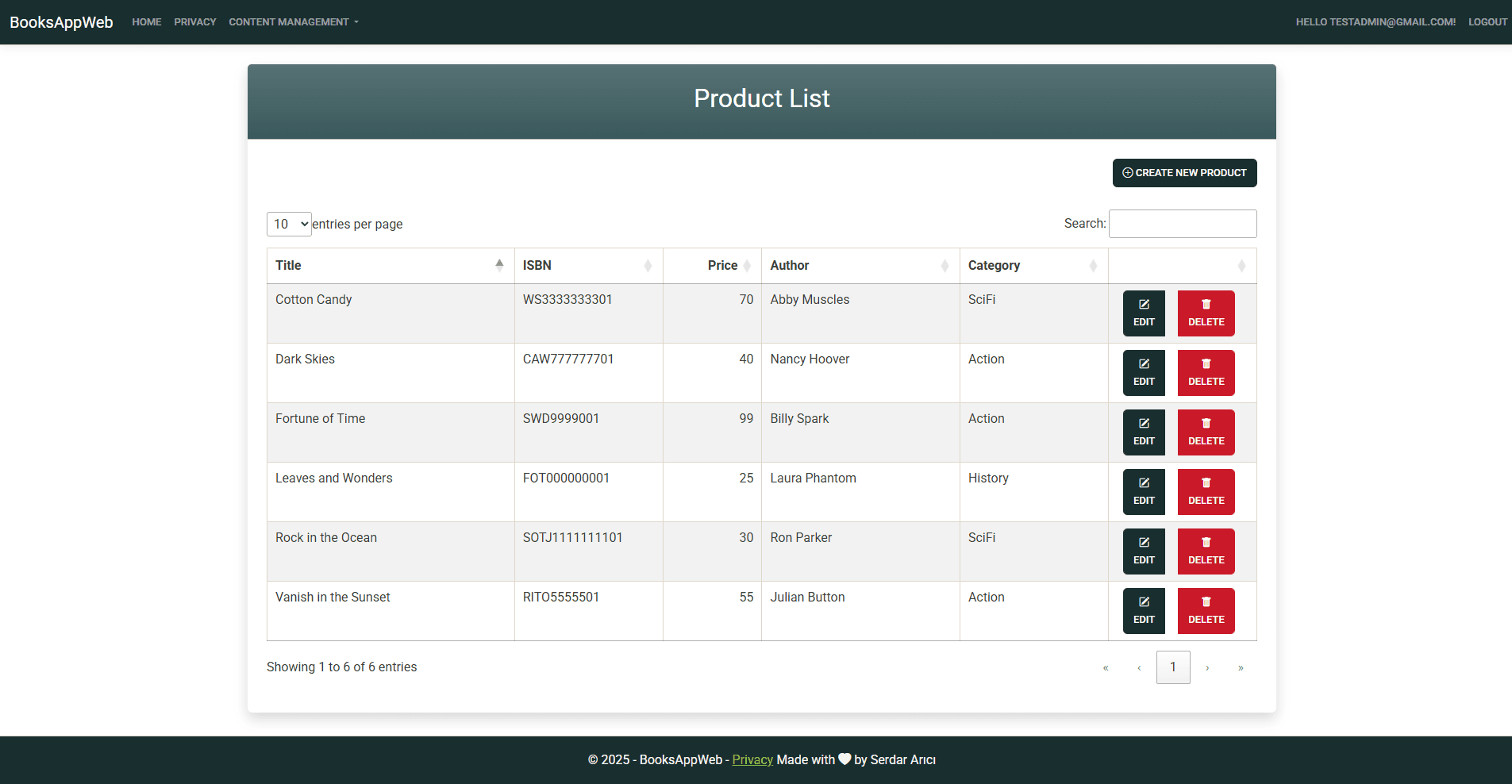Click the Product List heading

762,98
